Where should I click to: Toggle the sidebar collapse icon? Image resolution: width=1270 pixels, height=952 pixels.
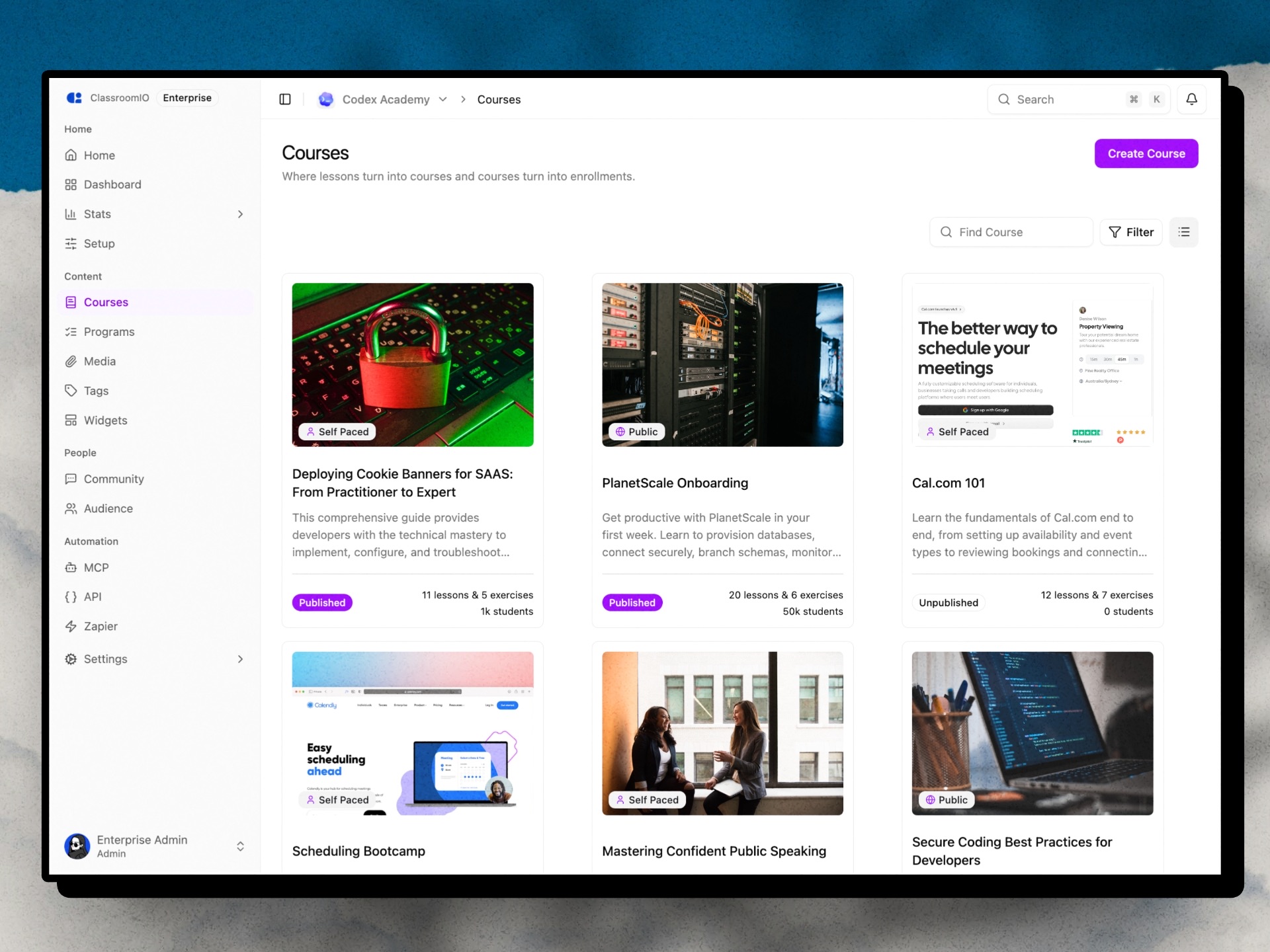point(285,99)
